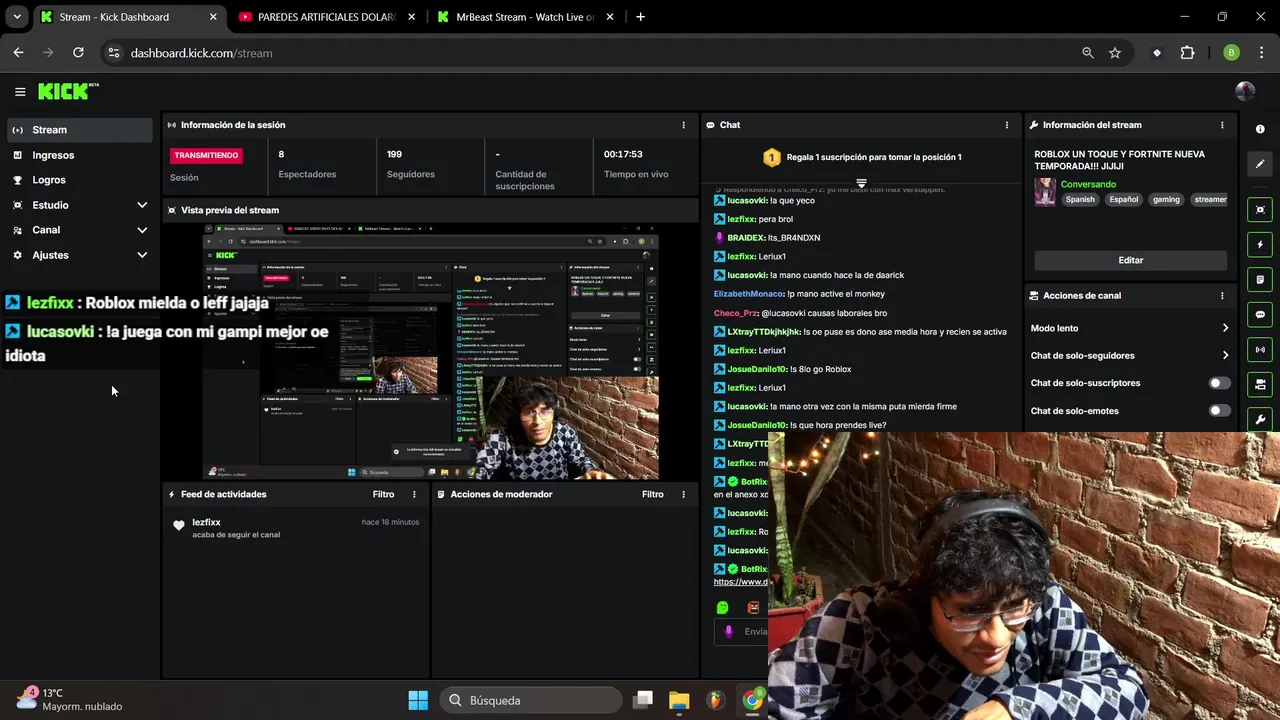Click Filtro in Feed de actividades
1280x720 pixels.
click(x=383, y=494)
